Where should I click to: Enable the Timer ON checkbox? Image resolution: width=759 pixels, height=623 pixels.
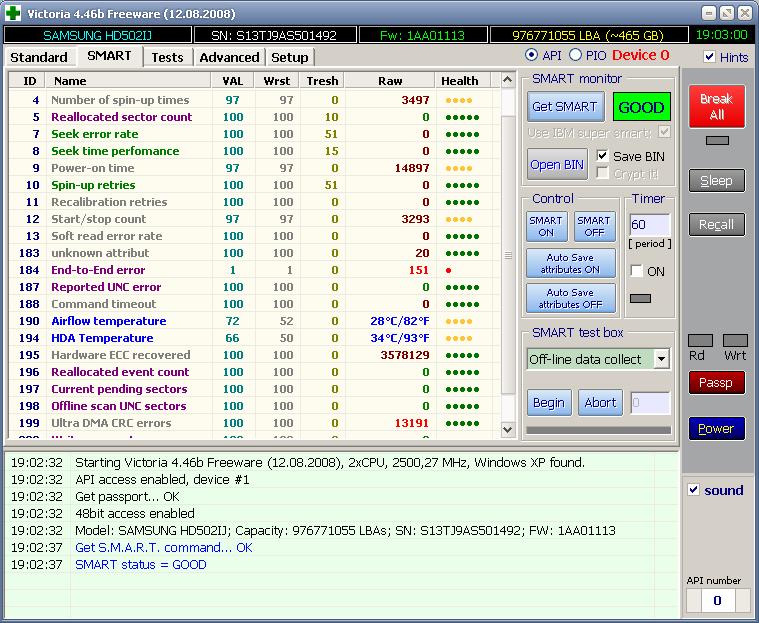point(637,271)
